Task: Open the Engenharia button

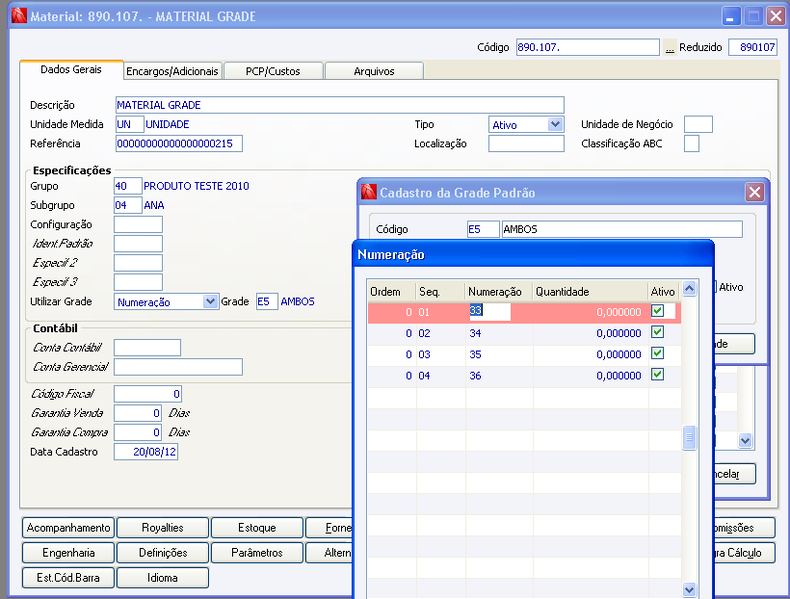Action: [x=69, y=553]
